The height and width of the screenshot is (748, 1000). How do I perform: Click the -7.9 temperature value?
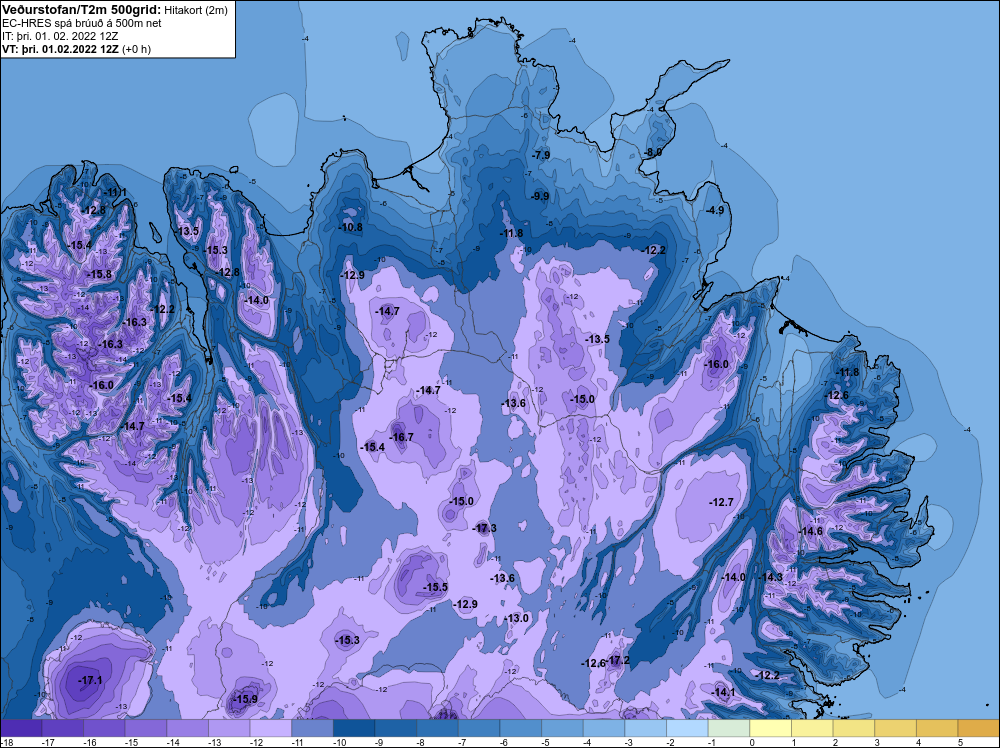(541, 156)
